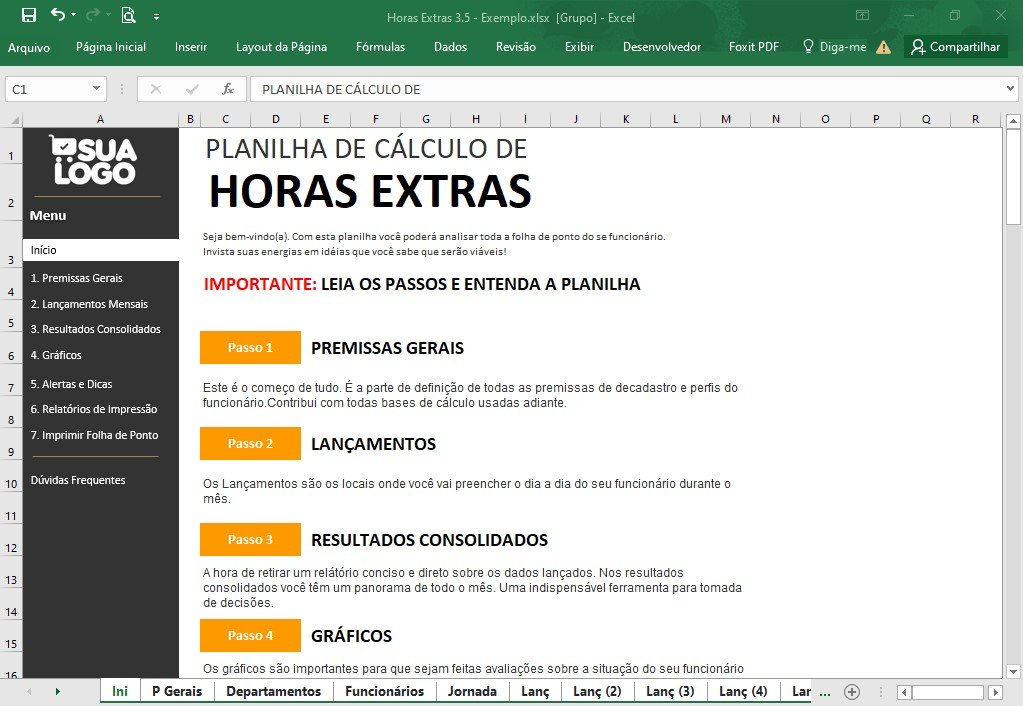Screen dimensions: 1023x706
Task: Select the Desenvolvedor tab
Action: point(662,47)
